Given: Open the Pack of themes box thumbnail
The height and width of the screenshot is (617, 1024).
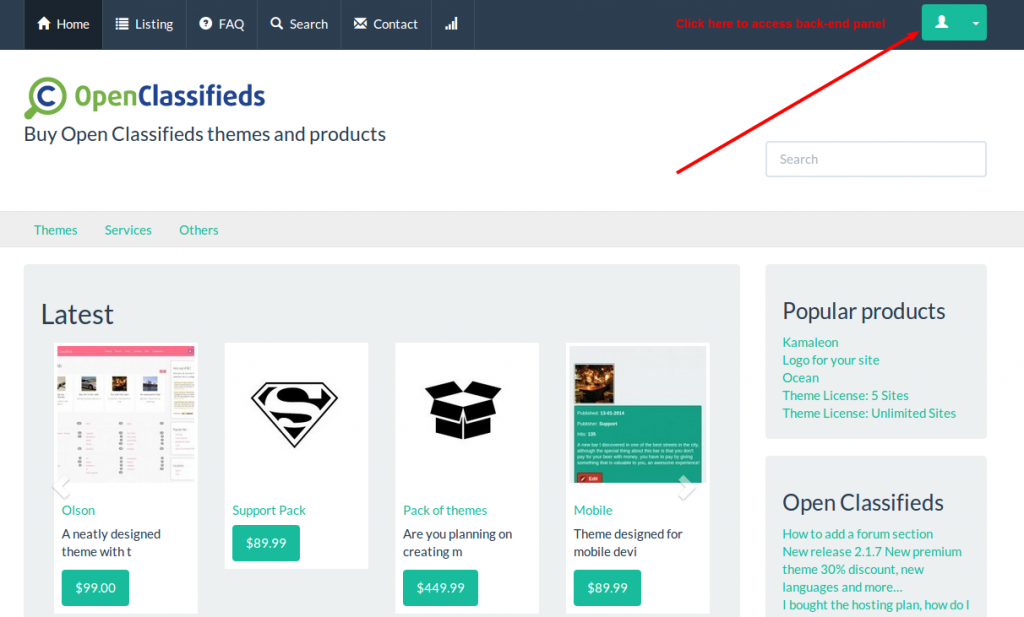Looking at the screenshot, I should point(463,409).
